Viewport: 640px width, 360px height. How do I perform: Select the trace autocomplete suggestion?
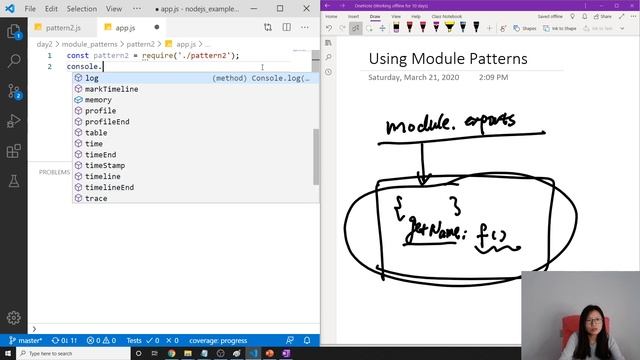(196, 198)
